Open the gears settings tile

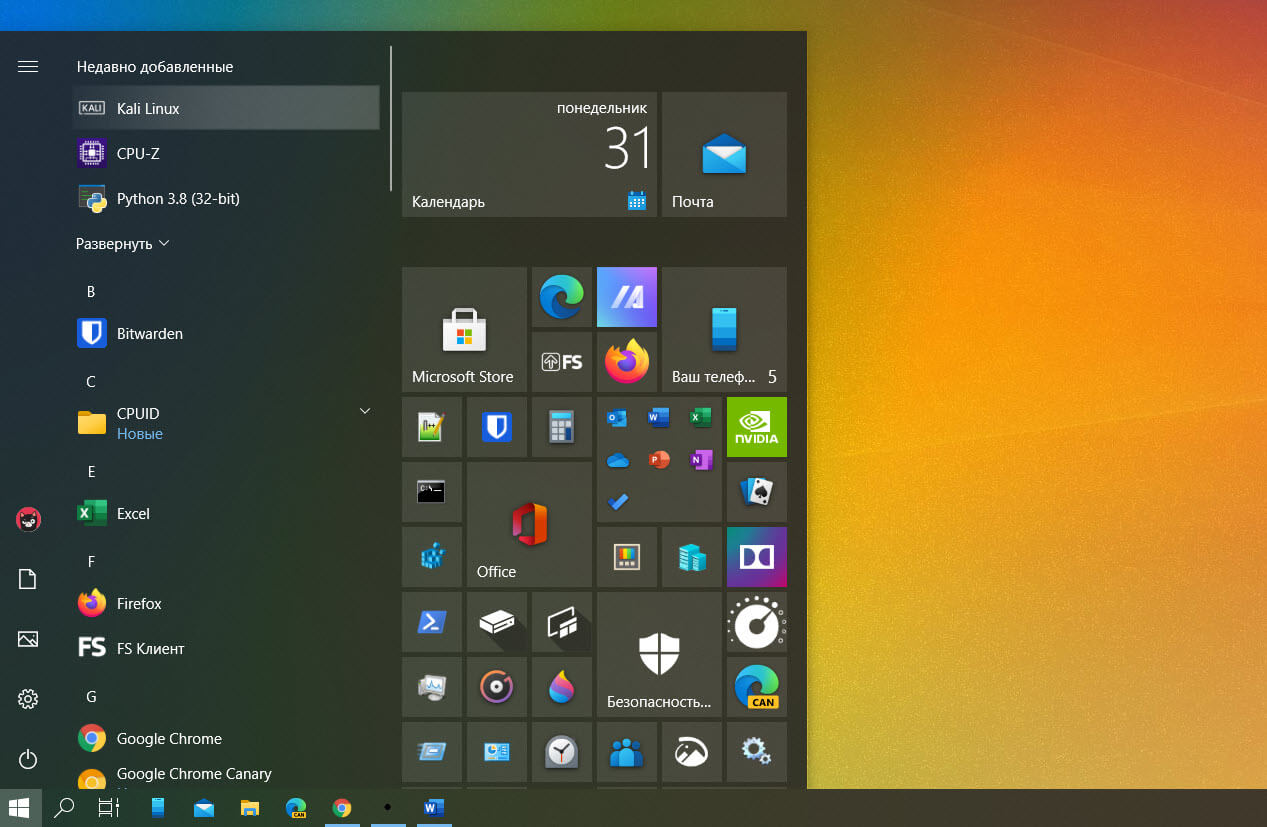757,752
